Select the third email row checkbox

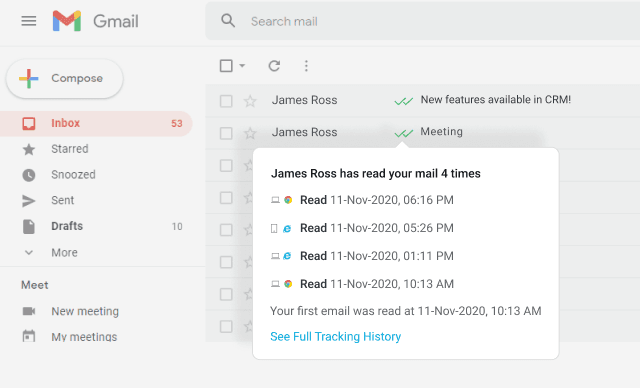pyautogui.click(x=226, y=166)
